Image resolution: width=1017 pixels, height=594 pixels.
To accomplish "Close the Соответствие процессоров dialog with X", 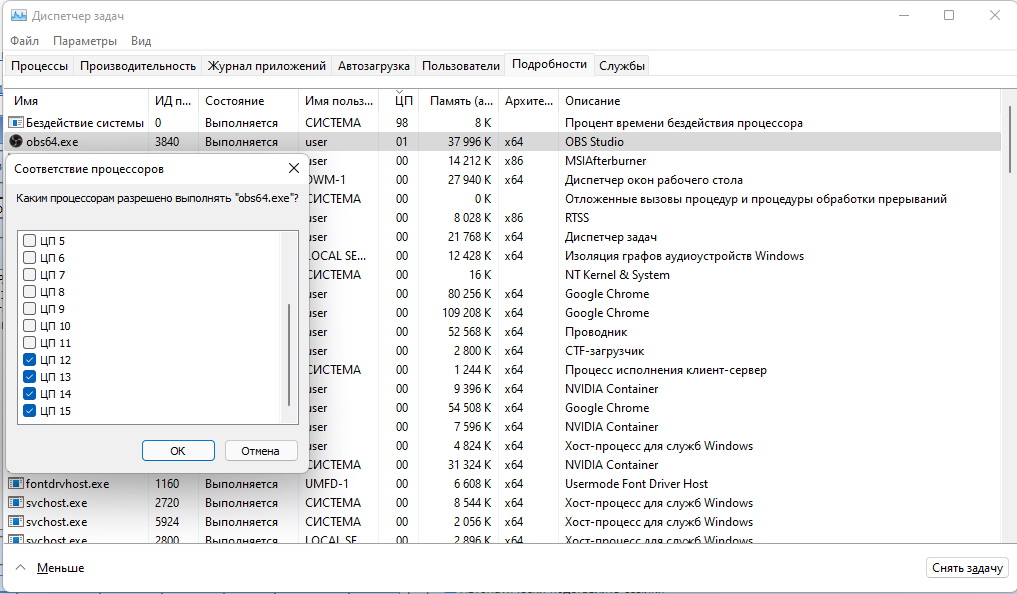I will coord(293,169).
